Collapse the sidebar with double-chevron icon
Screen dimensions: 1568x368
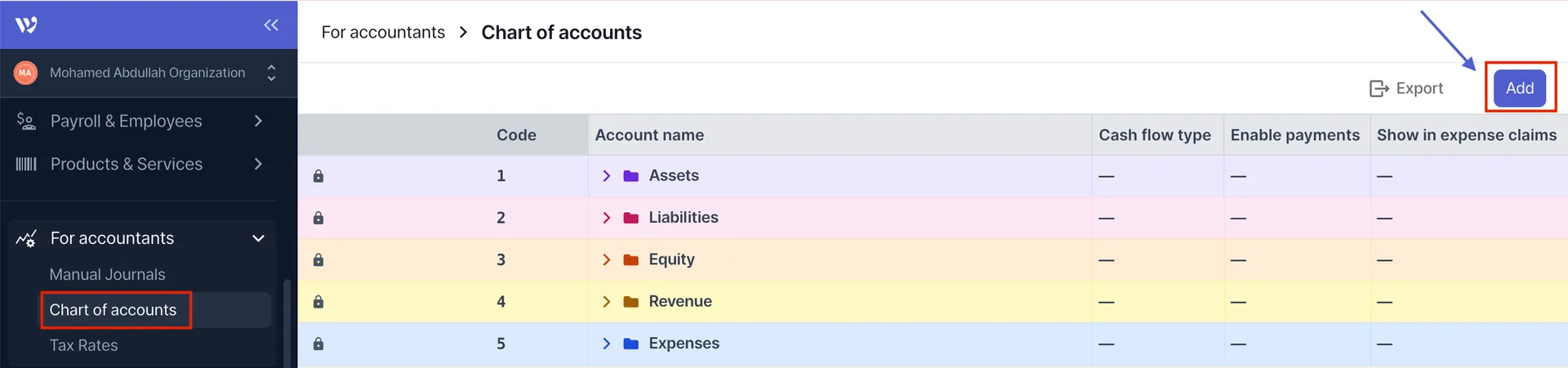point(271,25)
